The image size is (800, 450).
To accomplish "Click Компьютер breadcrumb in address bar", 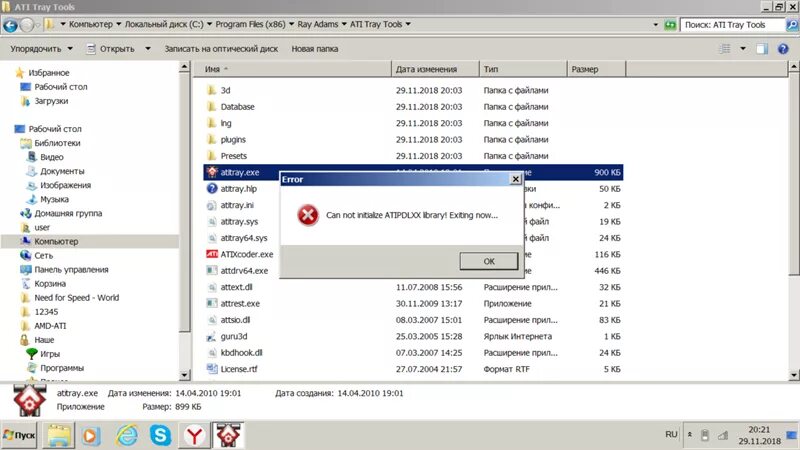I will [x=91, y=24].
